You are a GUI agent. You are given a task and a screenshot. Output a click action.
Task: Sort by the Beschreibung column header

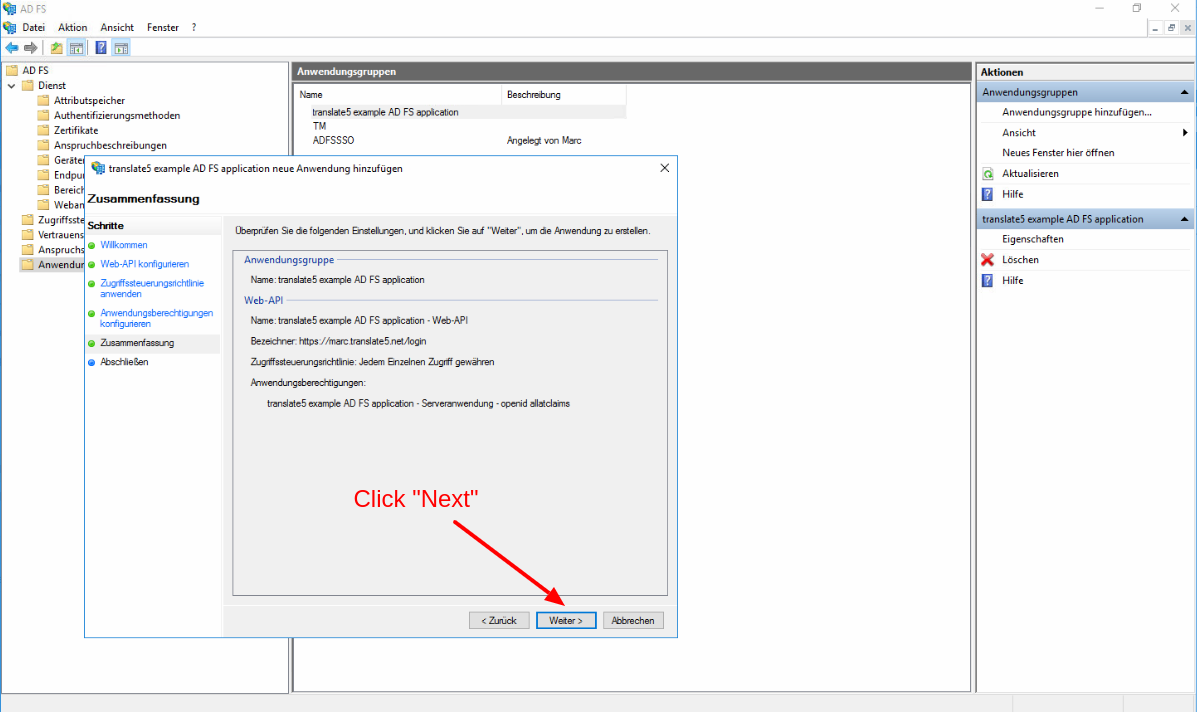pyautogui.click(x=563, y=95)
